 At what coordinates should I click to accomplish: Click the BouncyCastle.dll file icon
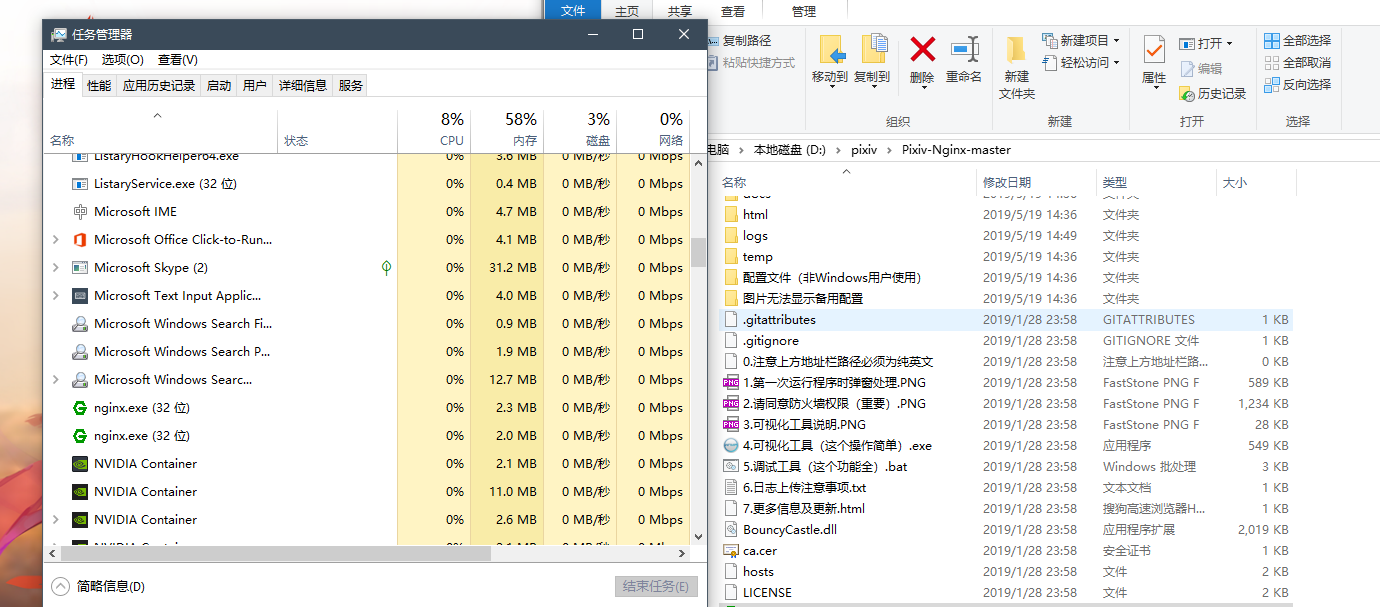[x=730, y=530]
